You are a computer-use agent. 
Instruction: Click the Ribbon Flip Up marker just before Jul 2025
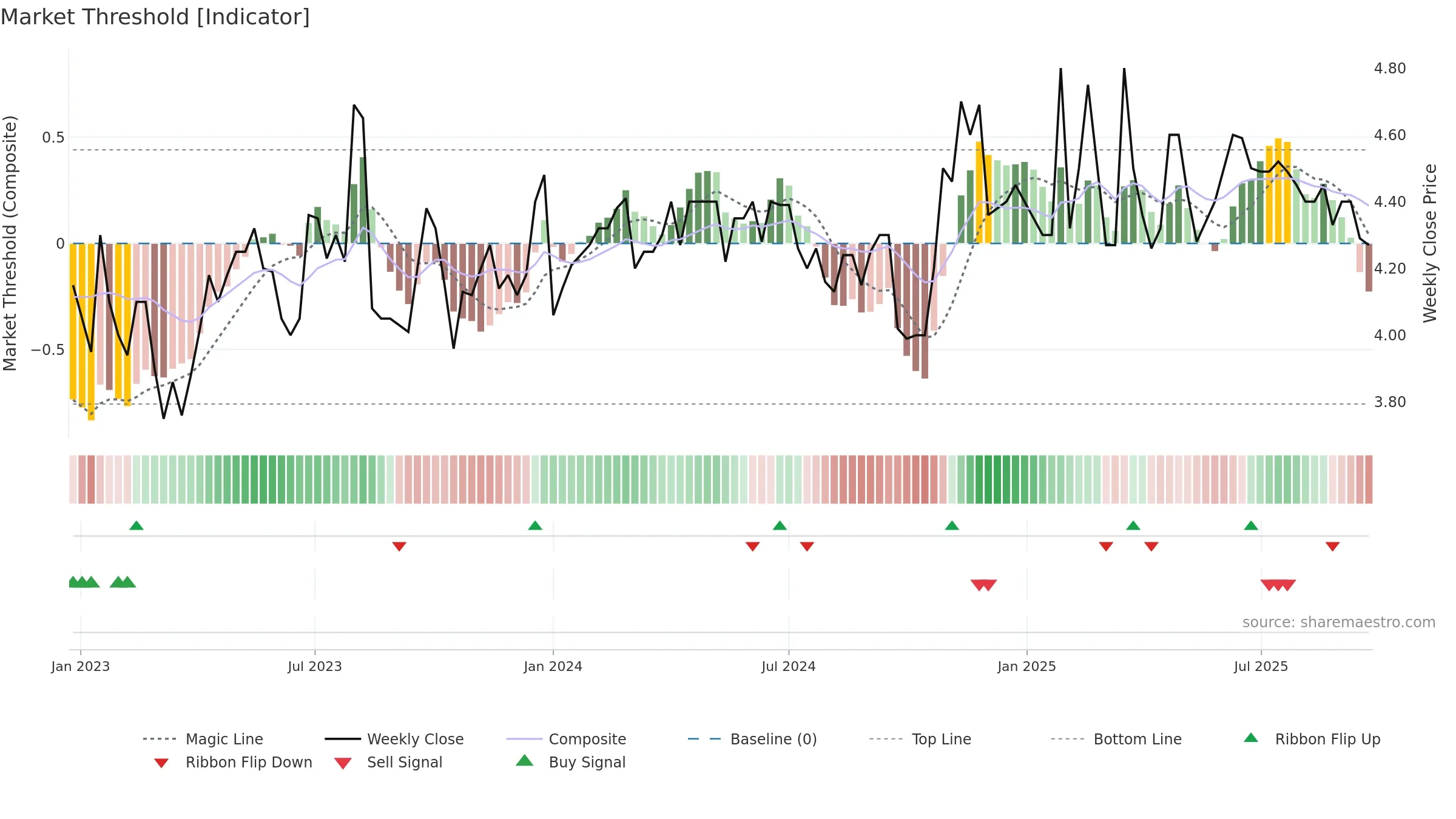tap(1251, 525)
